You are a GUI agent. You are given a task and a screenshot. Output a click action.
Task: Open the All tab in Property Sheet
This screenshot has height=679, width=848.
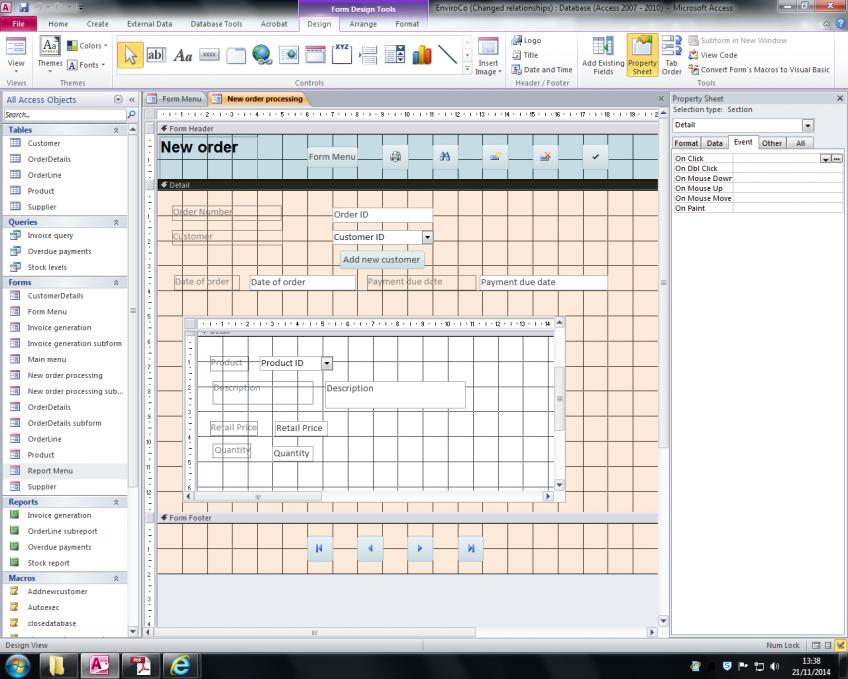tap(800, 143)
